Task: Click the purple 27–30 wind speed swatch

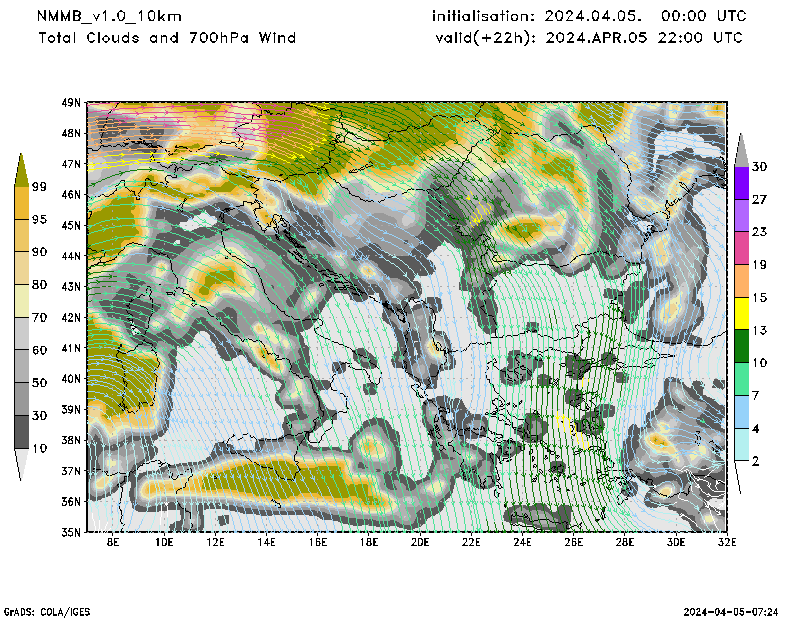Action: pyautogui.click(x=742, y=183)
